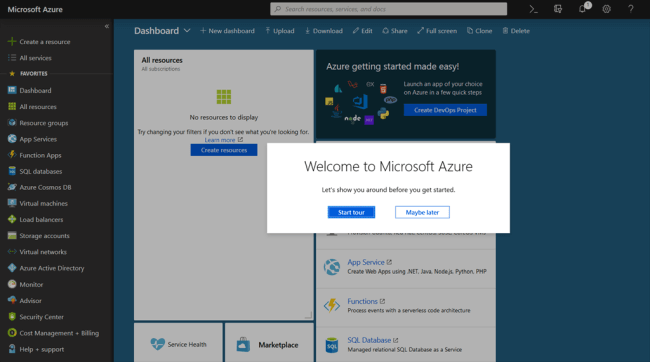Select Security Center in the sidebar
The width and height of the screenshot is (650, 362).
point(41,316)
